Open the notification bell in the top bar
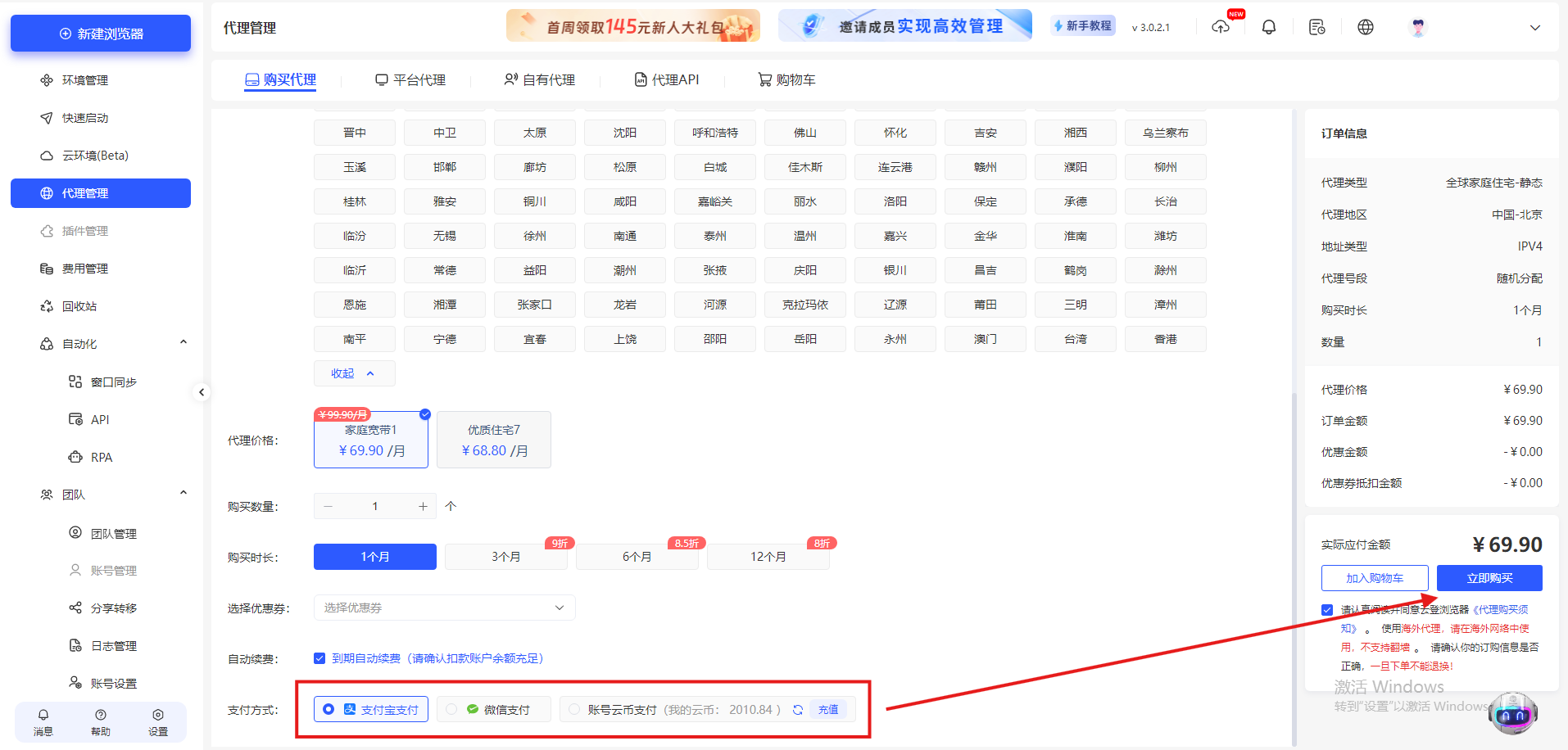The image size is (1568, 750). [x=1268, y=26]
